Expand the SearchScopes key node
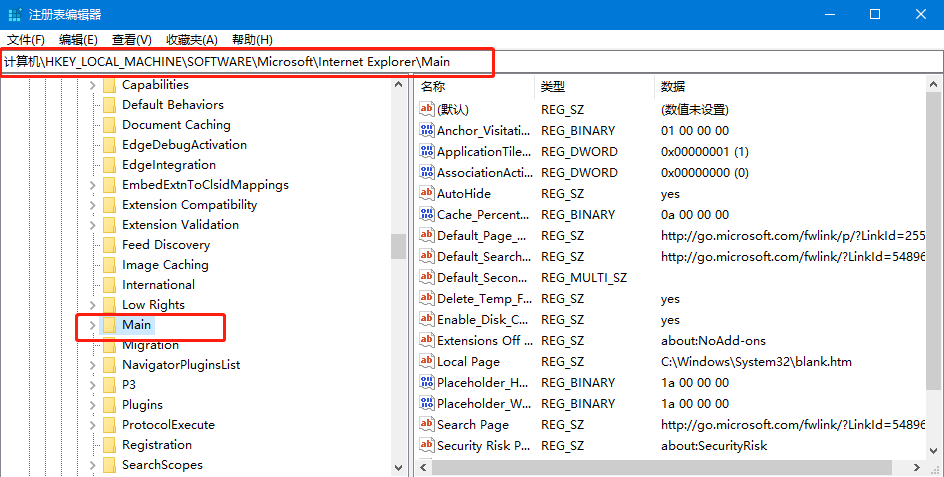944x477 pixels. coord(92,465)
